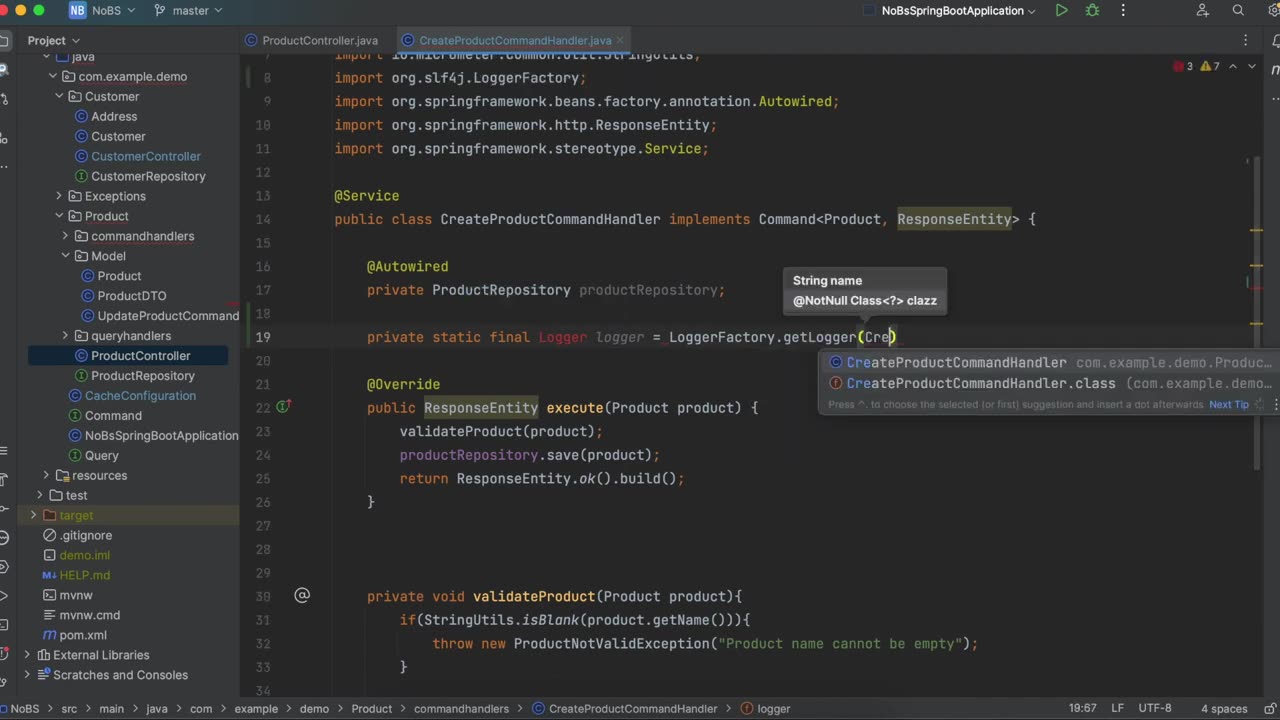Choose CreateProductCommandHandler.class completion suggestion
Image resolution: width=1280 pixels, height=720 pixels.
pos(1050,384)
